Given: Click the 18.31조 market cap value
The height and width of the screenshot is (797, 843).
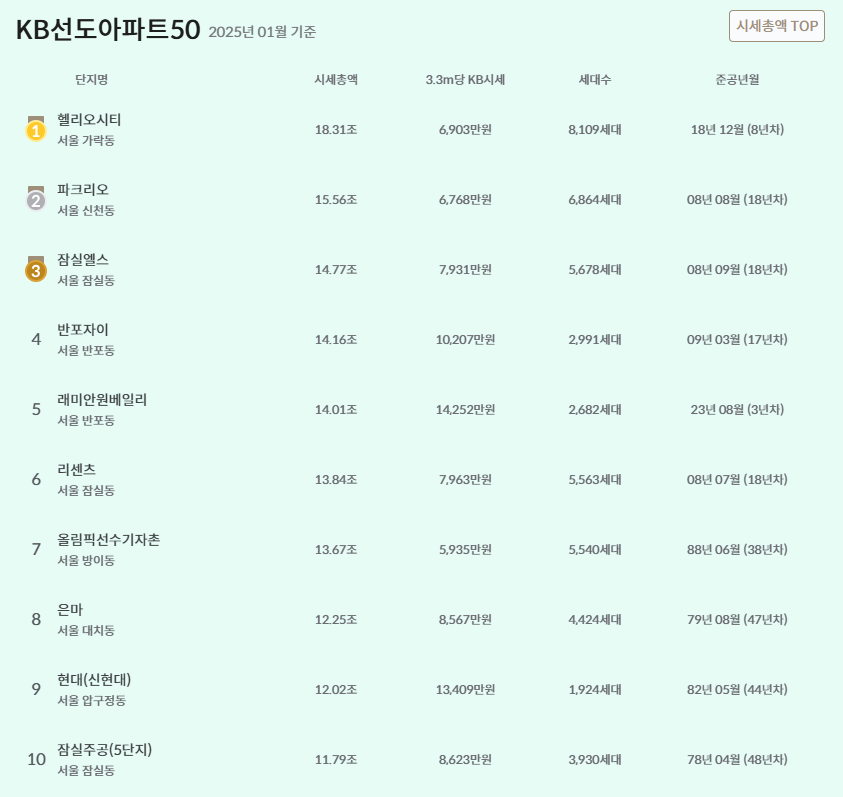Looking at the screenshot, I should pos(336,130).
